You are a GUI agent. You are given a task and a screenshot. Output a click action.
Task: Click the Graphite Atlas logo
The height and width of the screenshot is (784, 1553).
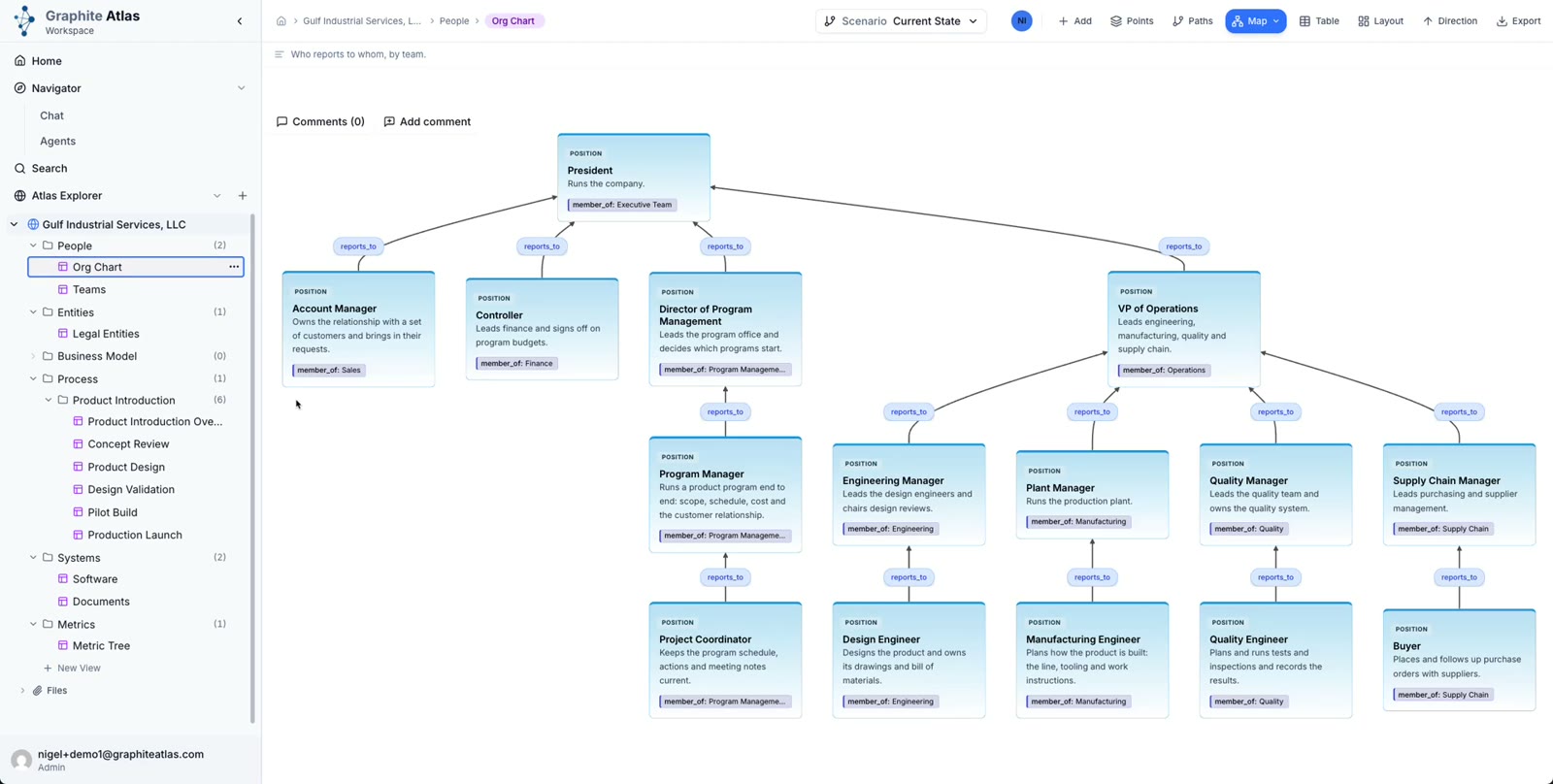pos(24,20)
